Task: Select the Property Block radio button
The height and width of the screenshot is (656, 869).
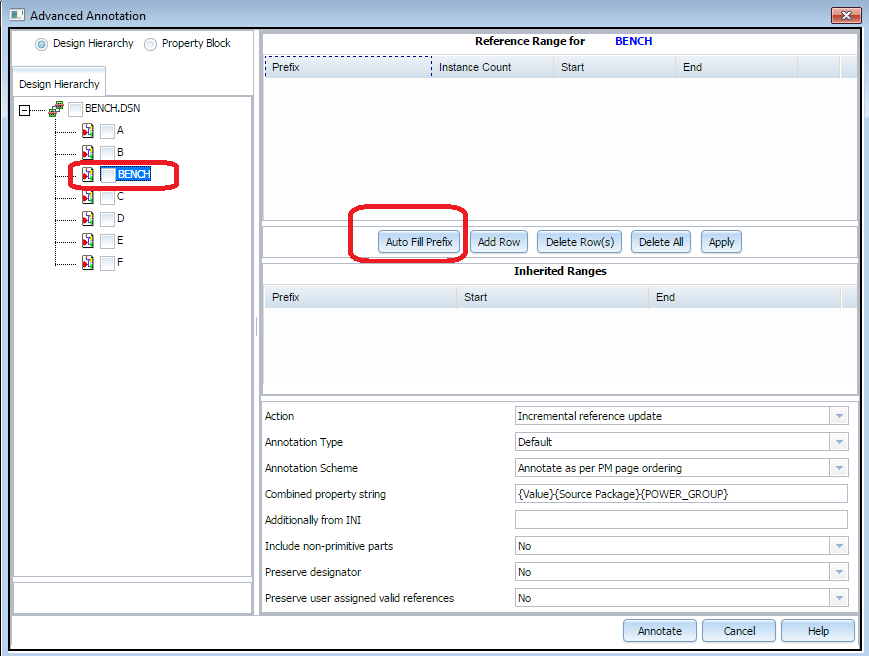Action: [x=151, y=44]
